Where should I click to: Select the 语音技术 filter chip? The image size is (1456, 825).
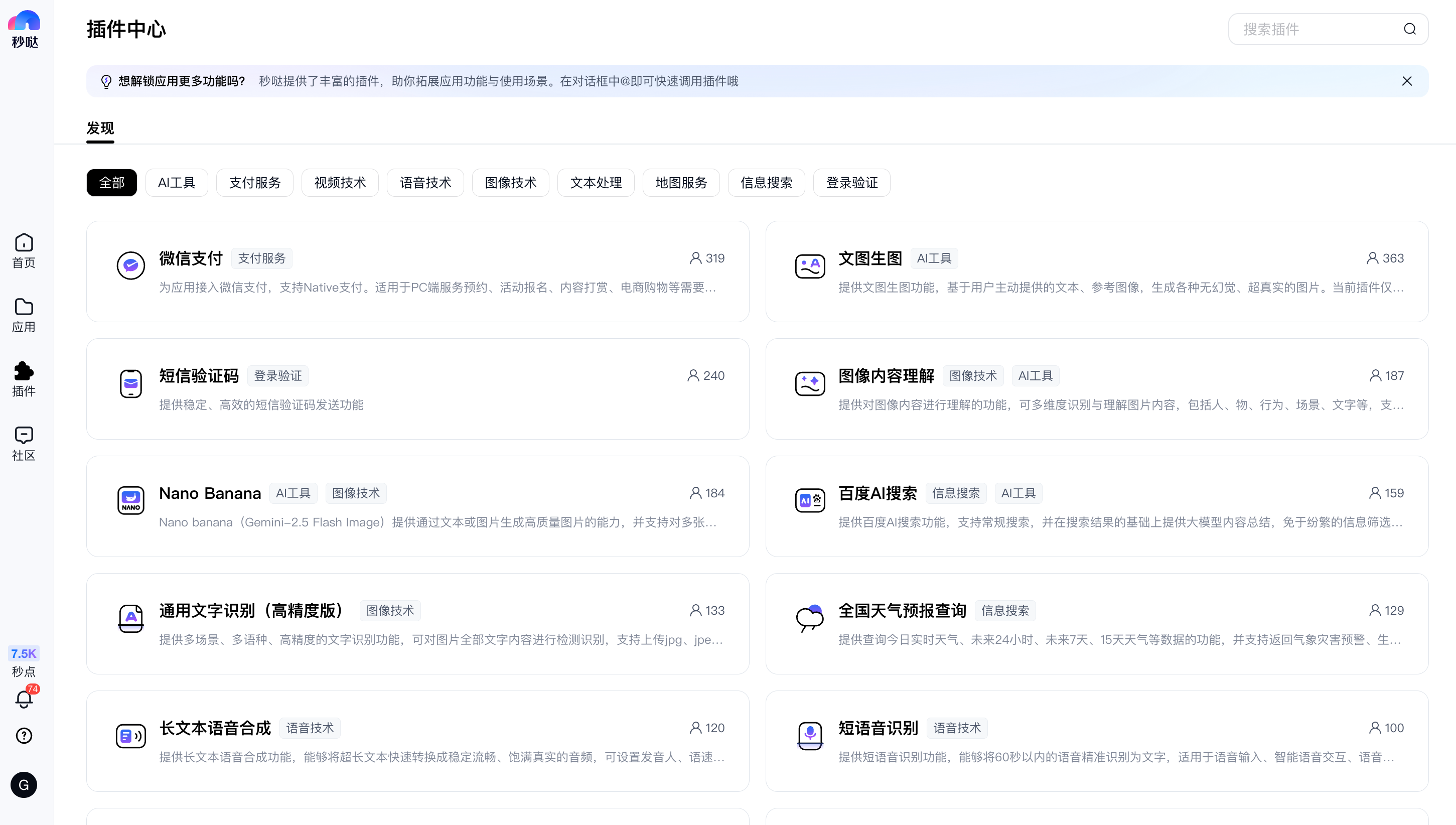[x=425, y=183]
